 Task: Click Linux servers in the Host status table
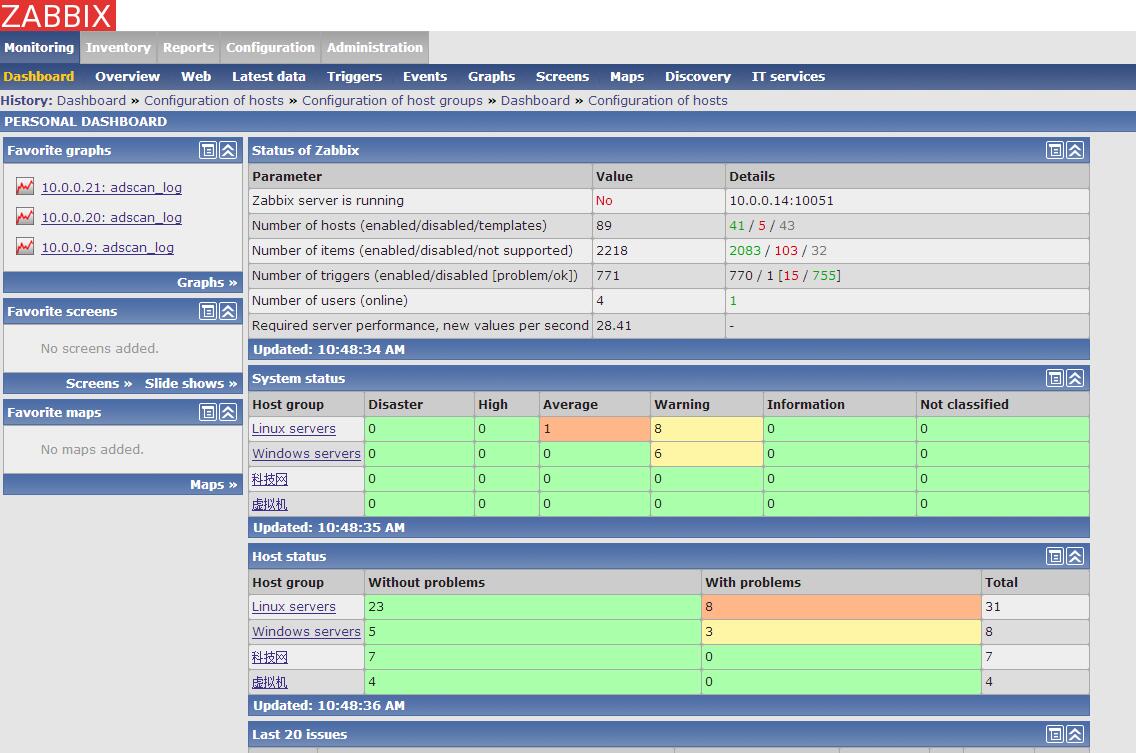point(294,606)
